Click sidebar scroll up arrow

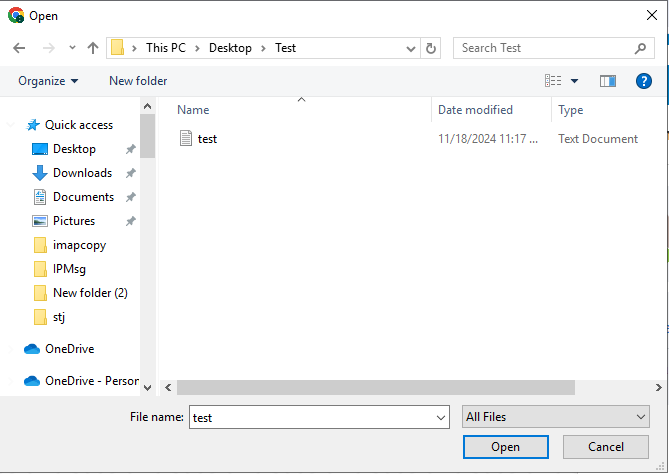coord(148,106)
